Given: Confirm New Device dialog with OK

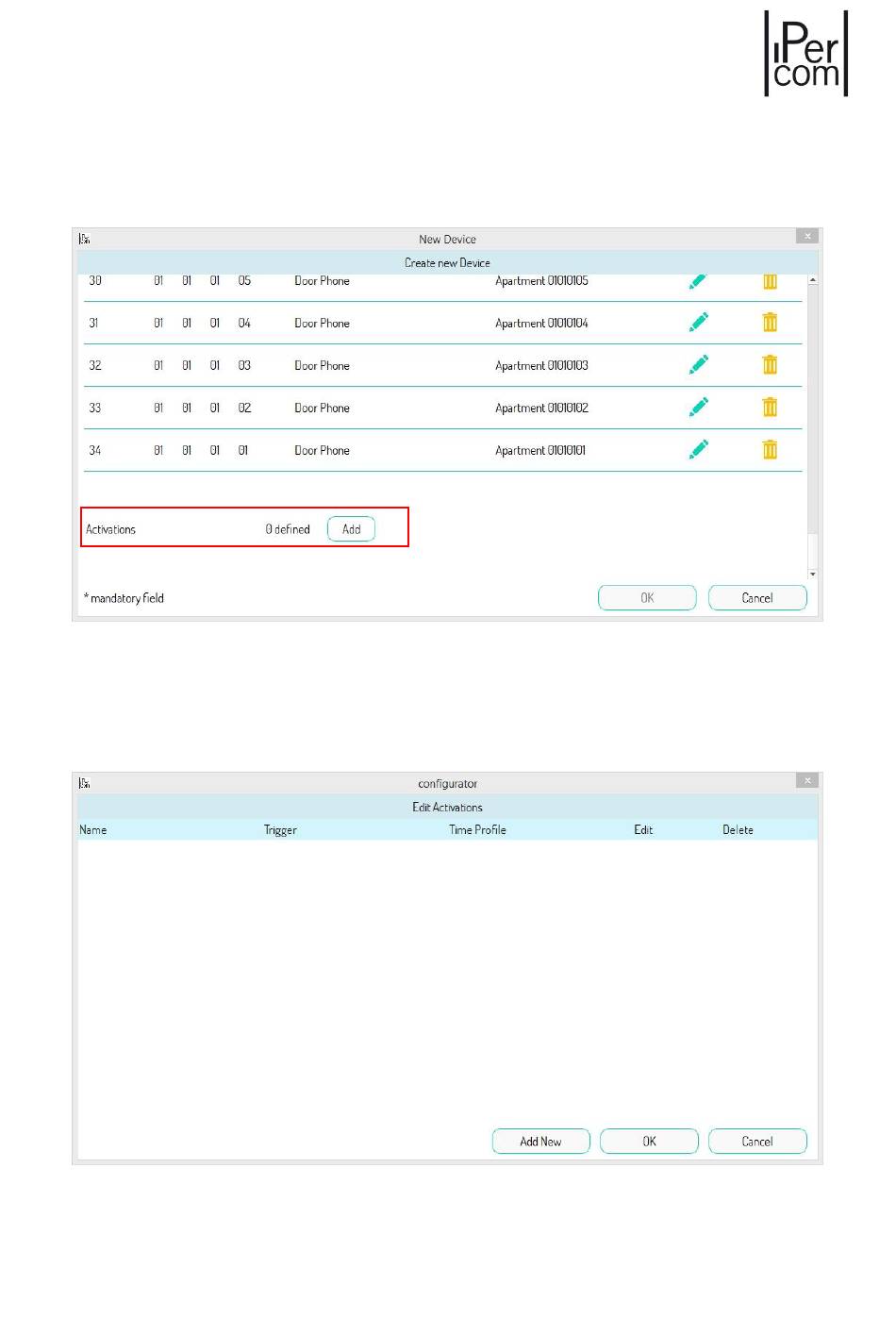Looking at the screenshot, I should [647, 598].
